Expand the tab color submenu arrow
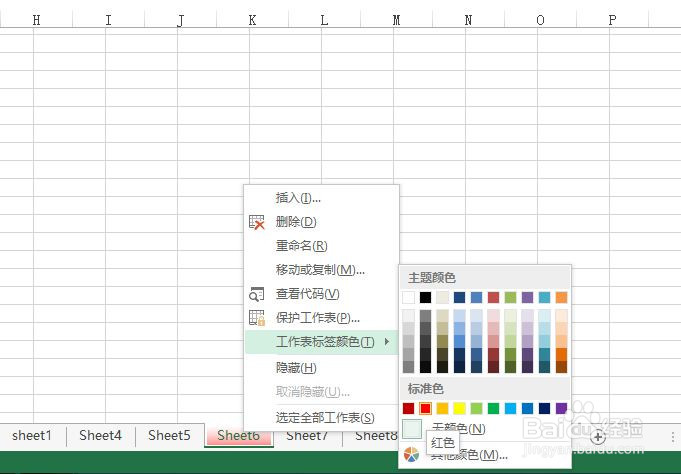Viewport: 681px width, 474px height. 387,342
